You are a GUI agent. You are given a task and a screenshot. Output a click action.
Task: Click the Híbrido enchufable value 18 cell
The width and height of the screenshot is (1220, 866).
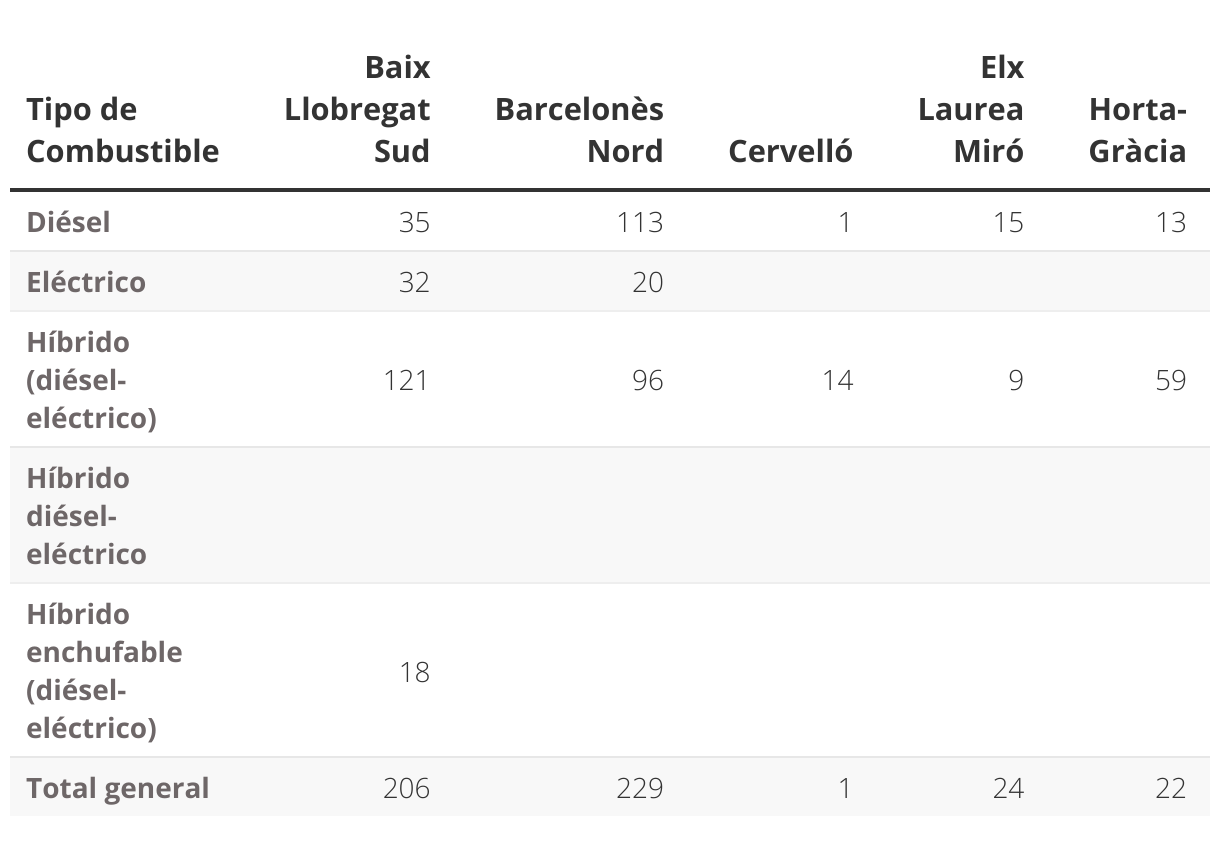pos(414,672)
